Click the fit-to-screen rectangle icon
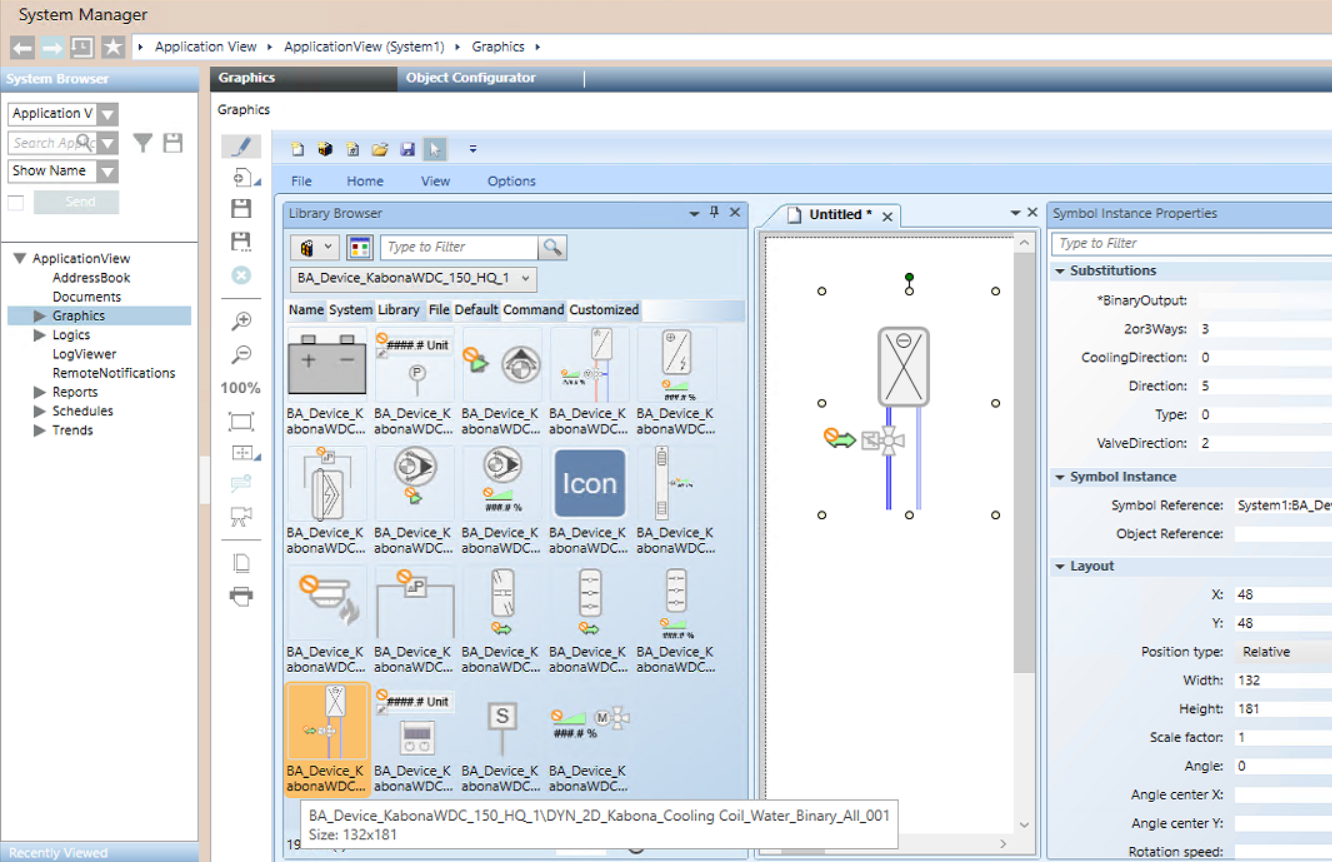 pos(241,422)
